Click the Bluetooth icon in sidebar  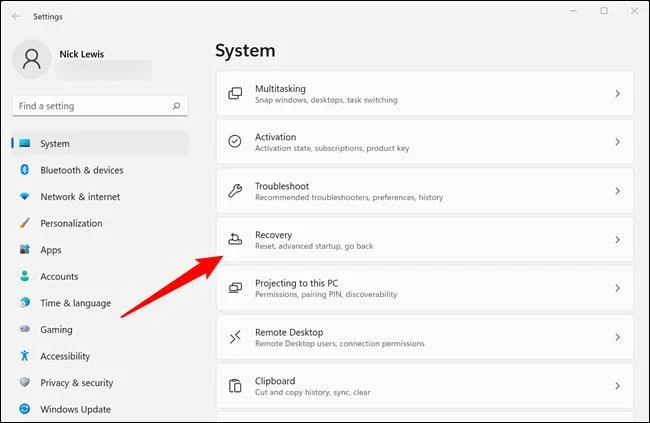coord(24,170)
